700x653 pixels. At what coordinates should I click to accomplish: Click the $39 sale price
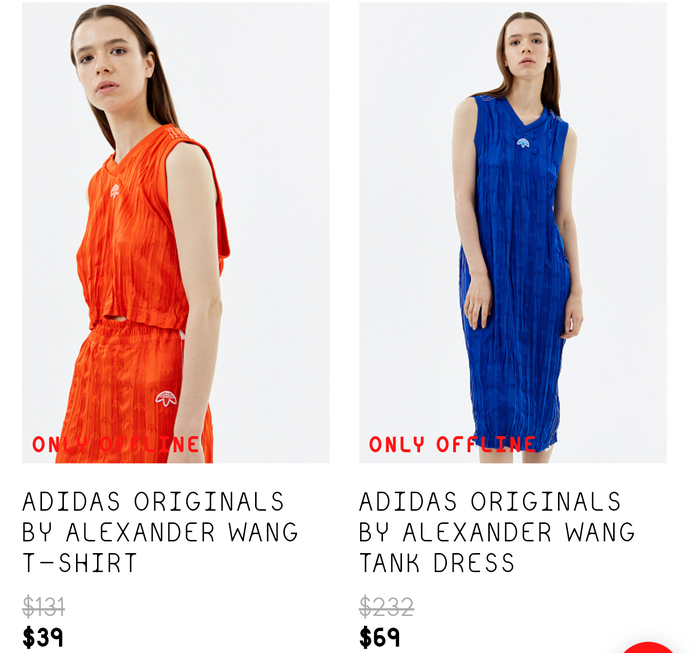43,637
